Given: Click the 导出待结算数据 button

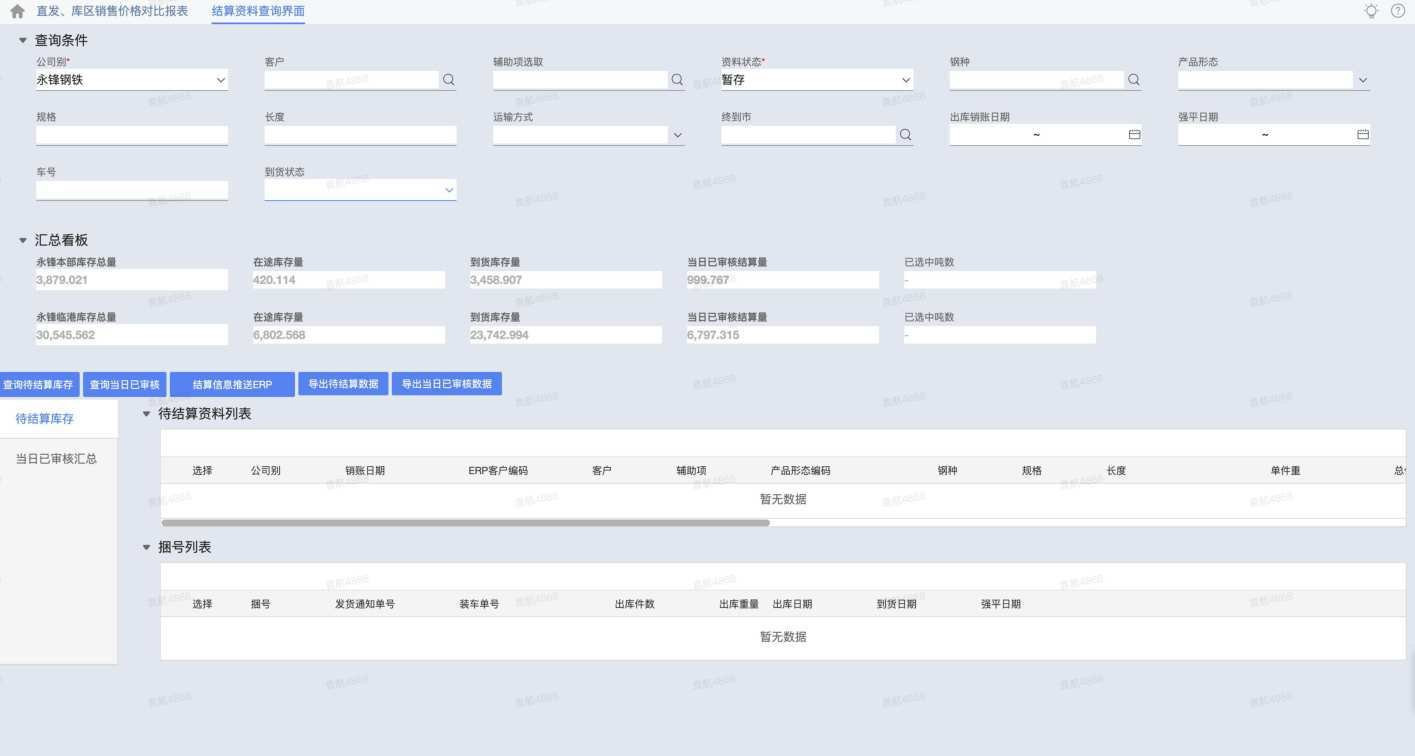Looking at the screenshot, I should 344,384.
